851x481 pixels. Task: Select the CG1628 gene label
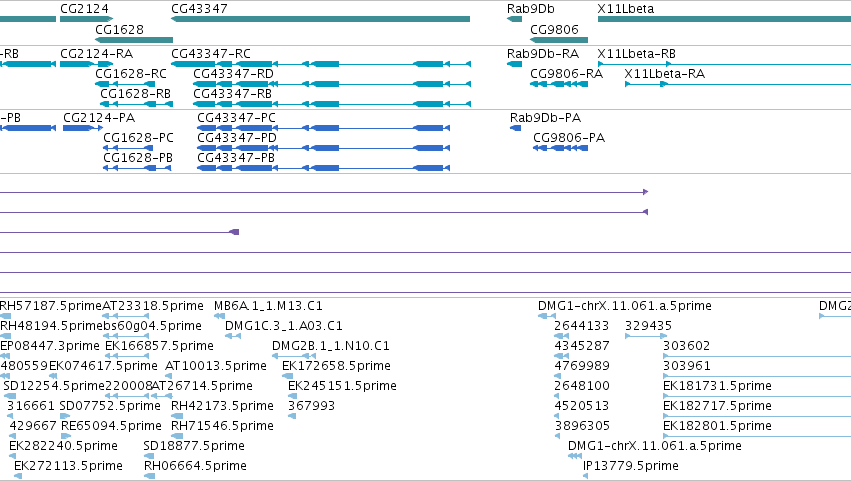coord(119,29)
